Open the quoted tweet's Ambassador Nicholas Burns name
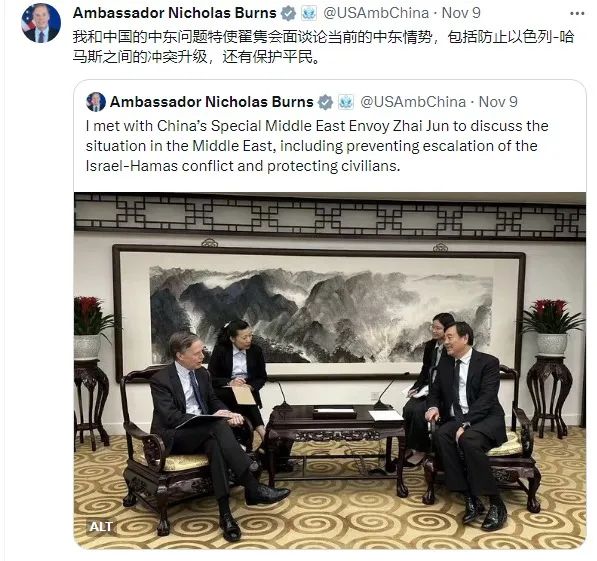Screen dimensions: 597x561 pyautogui.click(x=212, y=102)
